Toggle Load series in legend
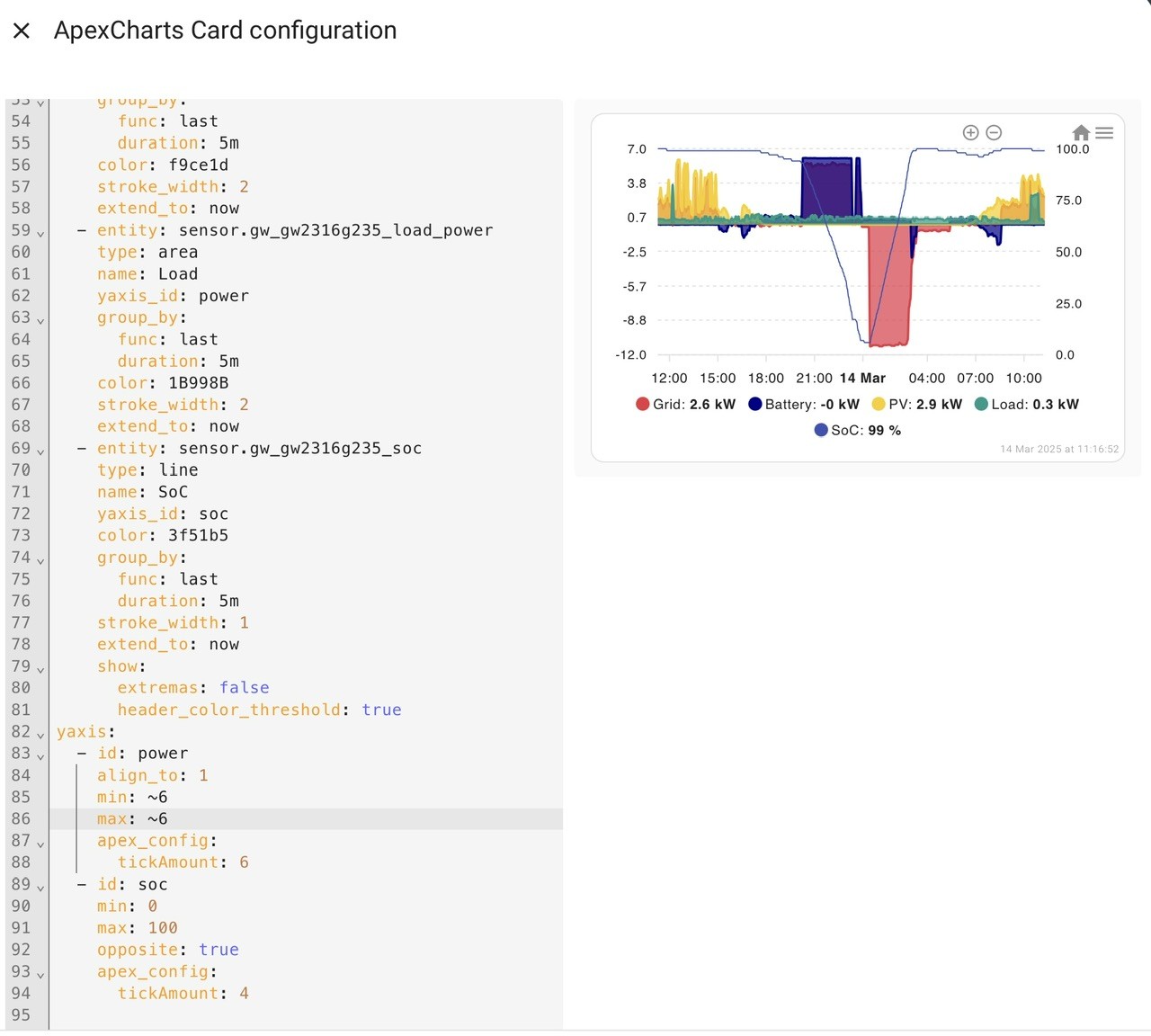This screenshot has height=1036, width=1151. [1027, 405]
